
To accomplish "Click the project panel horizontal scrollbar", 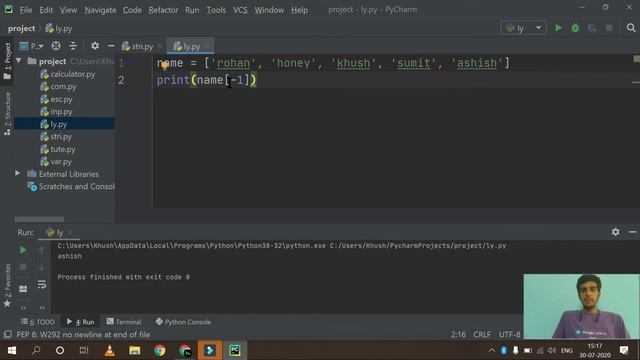I will [x=39, y=219].
